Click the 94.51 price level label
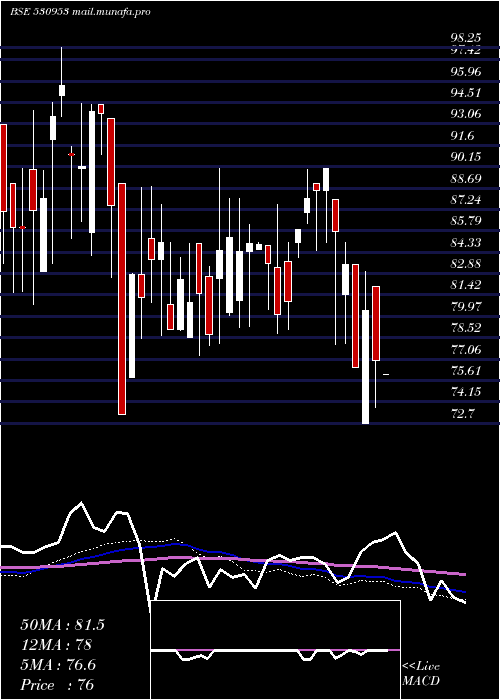This screenshot has width=500, height=700. (466, 93)
